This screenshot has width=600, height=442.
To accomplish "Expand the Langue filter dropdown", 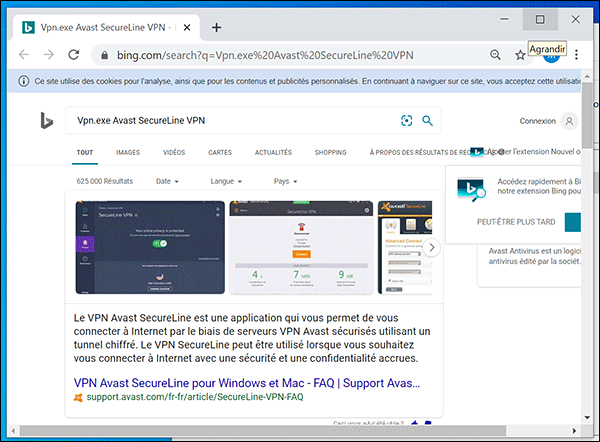I will (228, 181).
